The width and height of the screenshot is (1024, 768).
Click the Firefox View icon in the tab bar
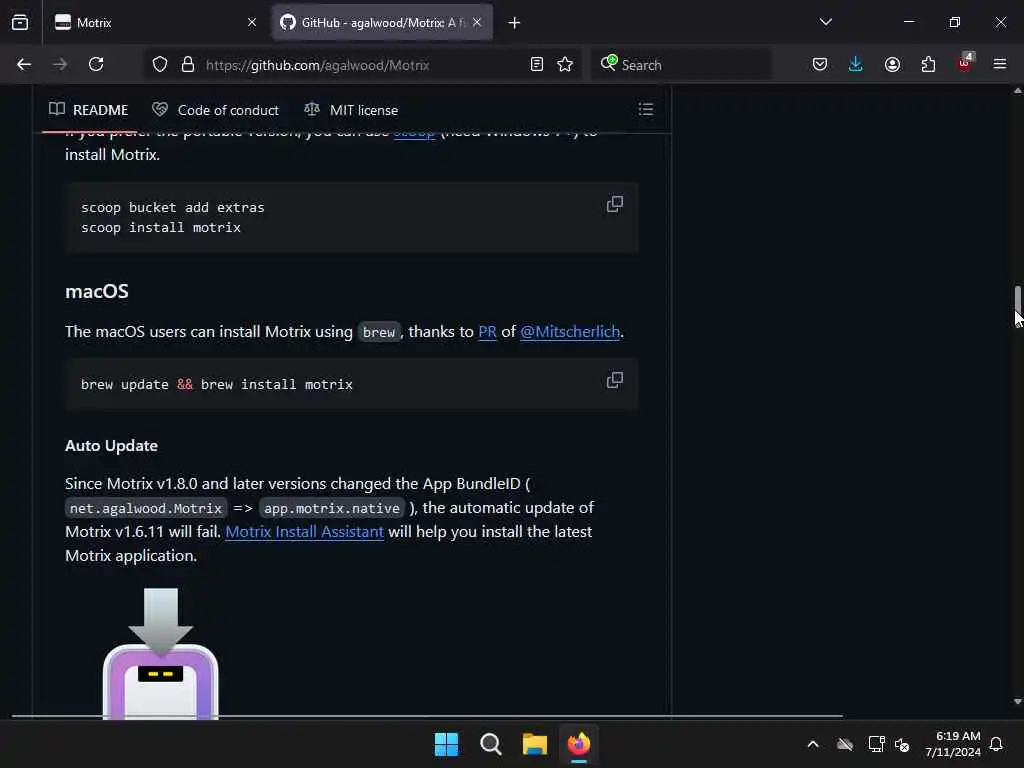[x=20, y=23]
